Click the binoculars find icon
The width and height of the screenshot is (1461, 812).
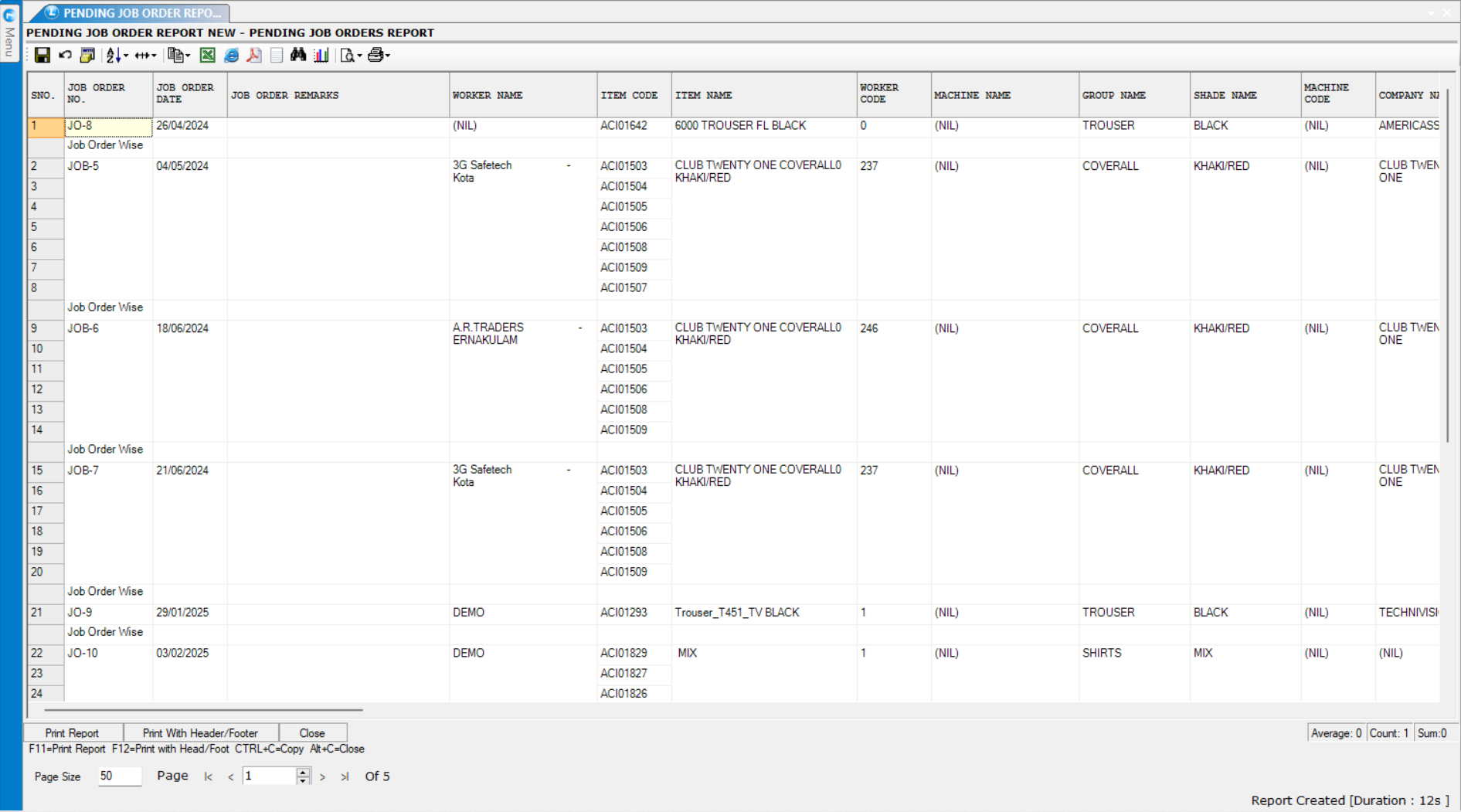click(x=298, y=55)
